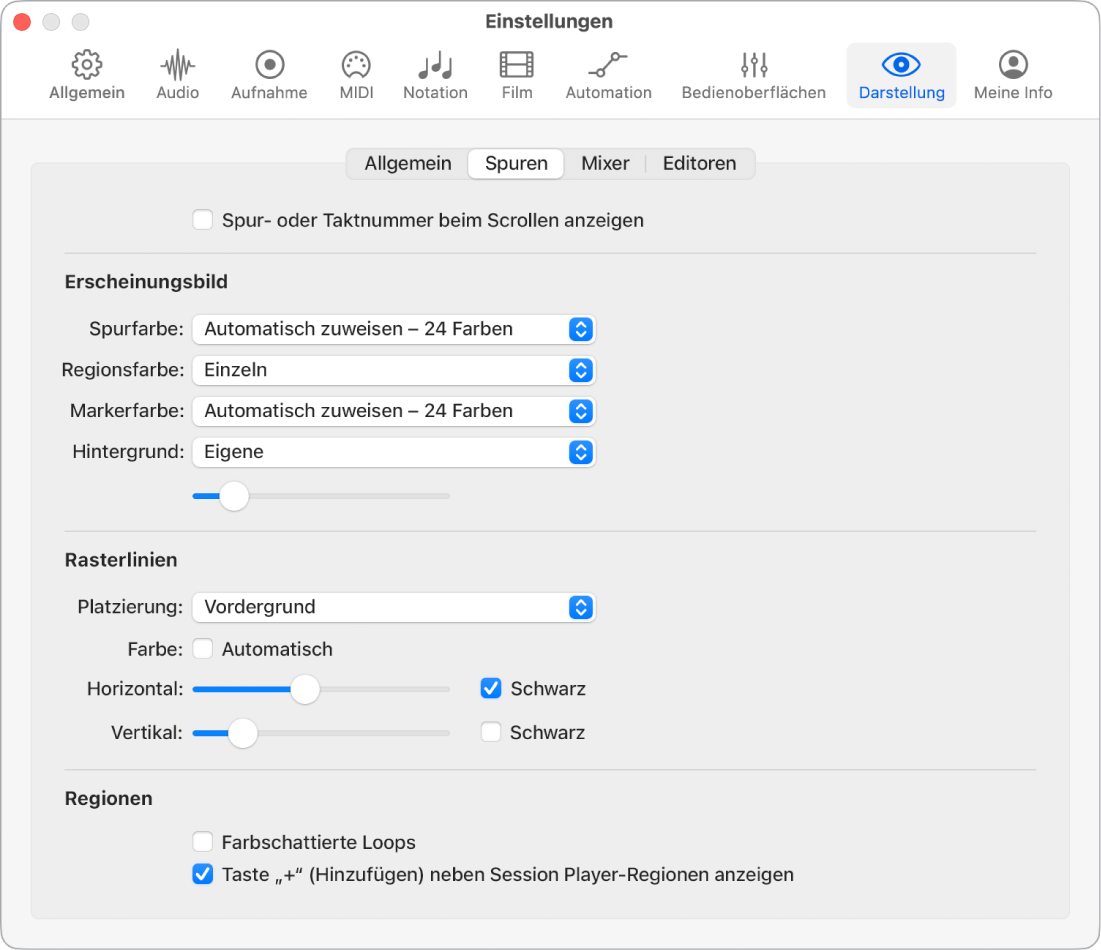1101x950 pixels.
Task: Open the Notation settings pane
Action: (x=435, y=75)
